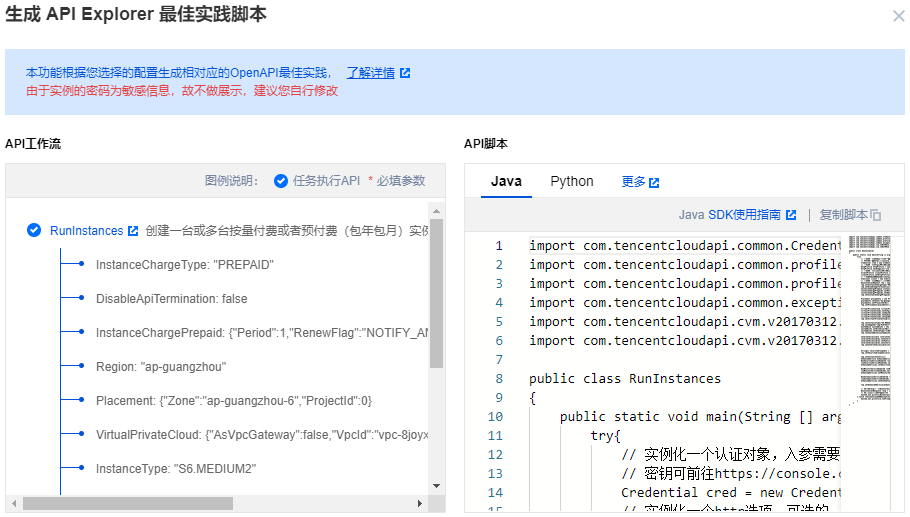
Task: Click external-link icon next to RunInstances
Action: point(133,231)
